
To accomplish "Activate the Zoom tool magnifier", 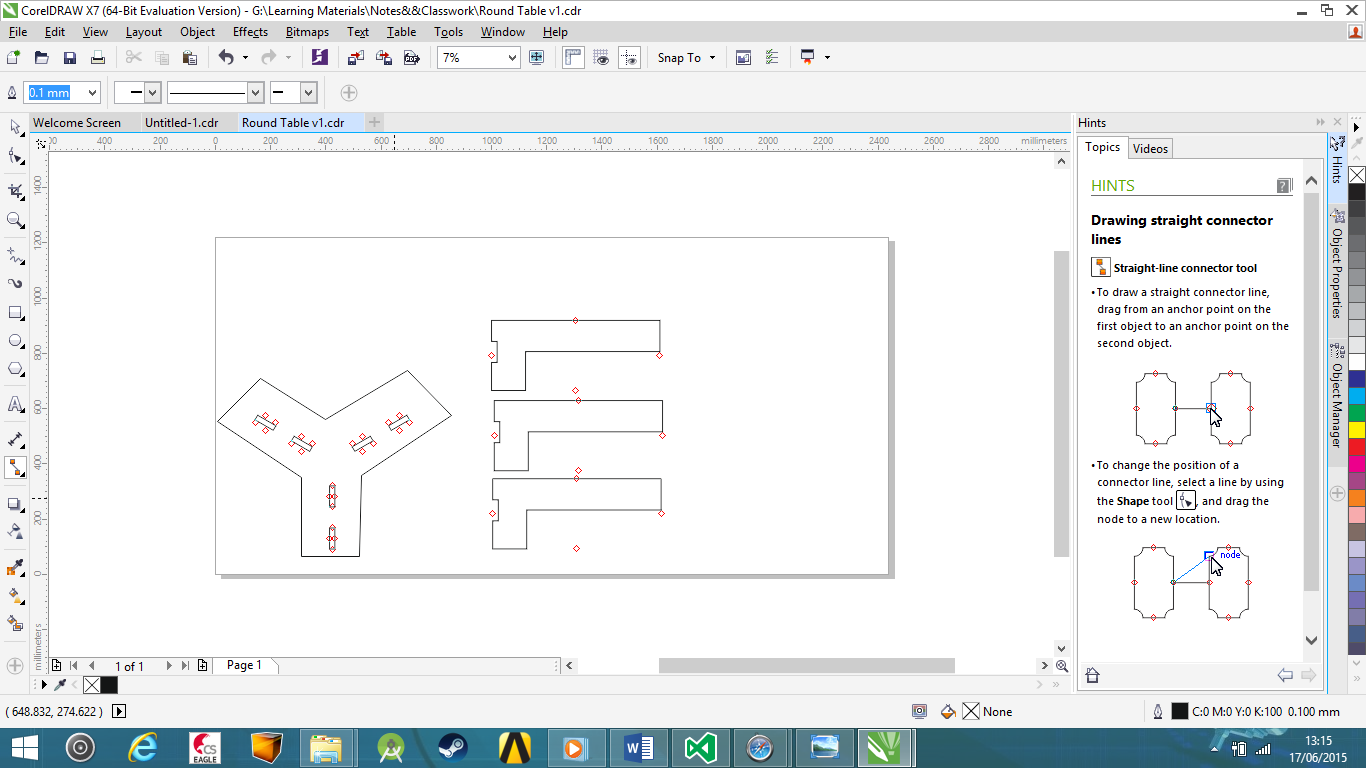I will [15, 220].
